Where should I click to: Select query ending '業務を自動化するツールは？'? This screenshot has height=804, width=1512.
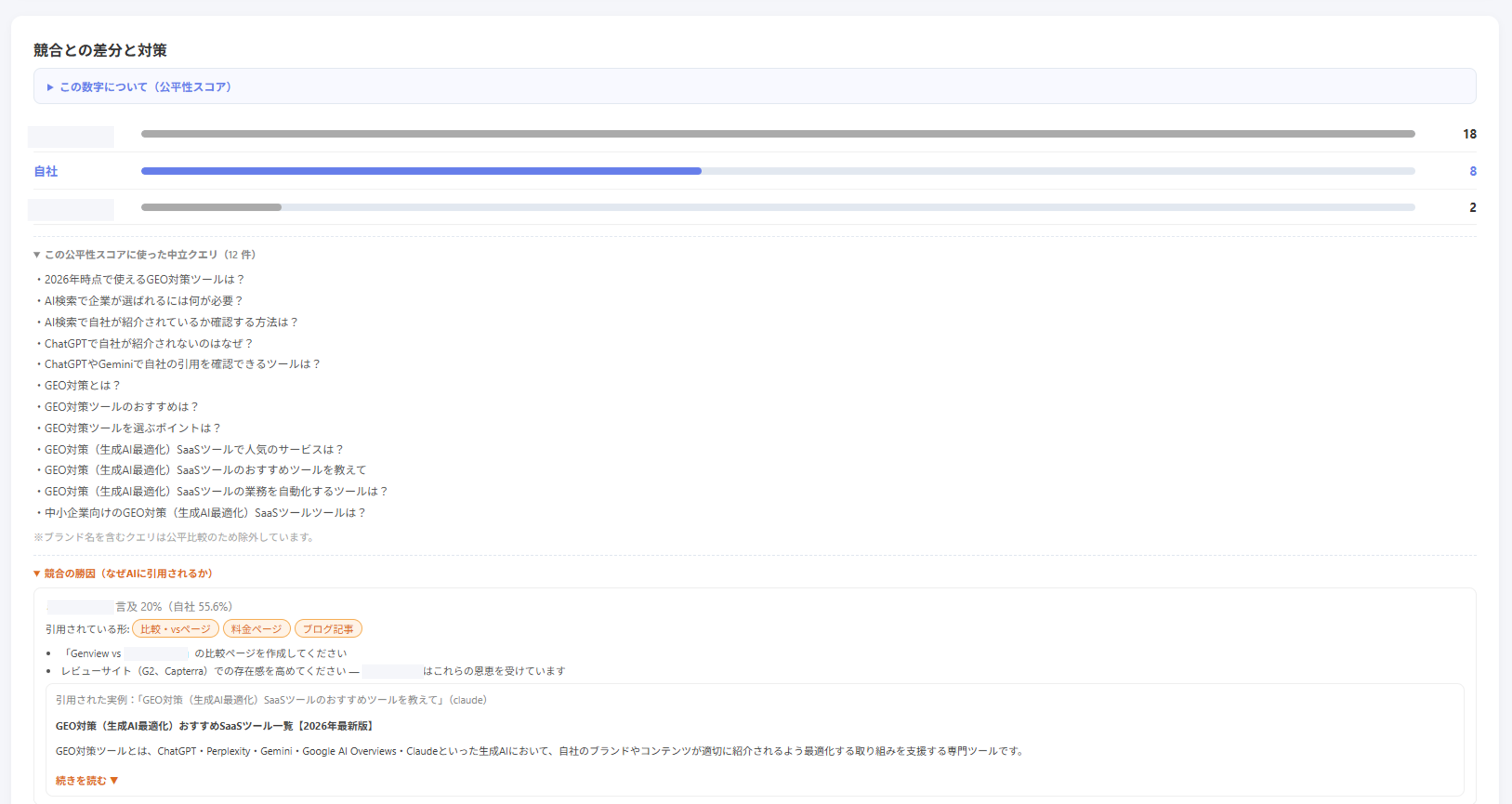click(217, 491)
